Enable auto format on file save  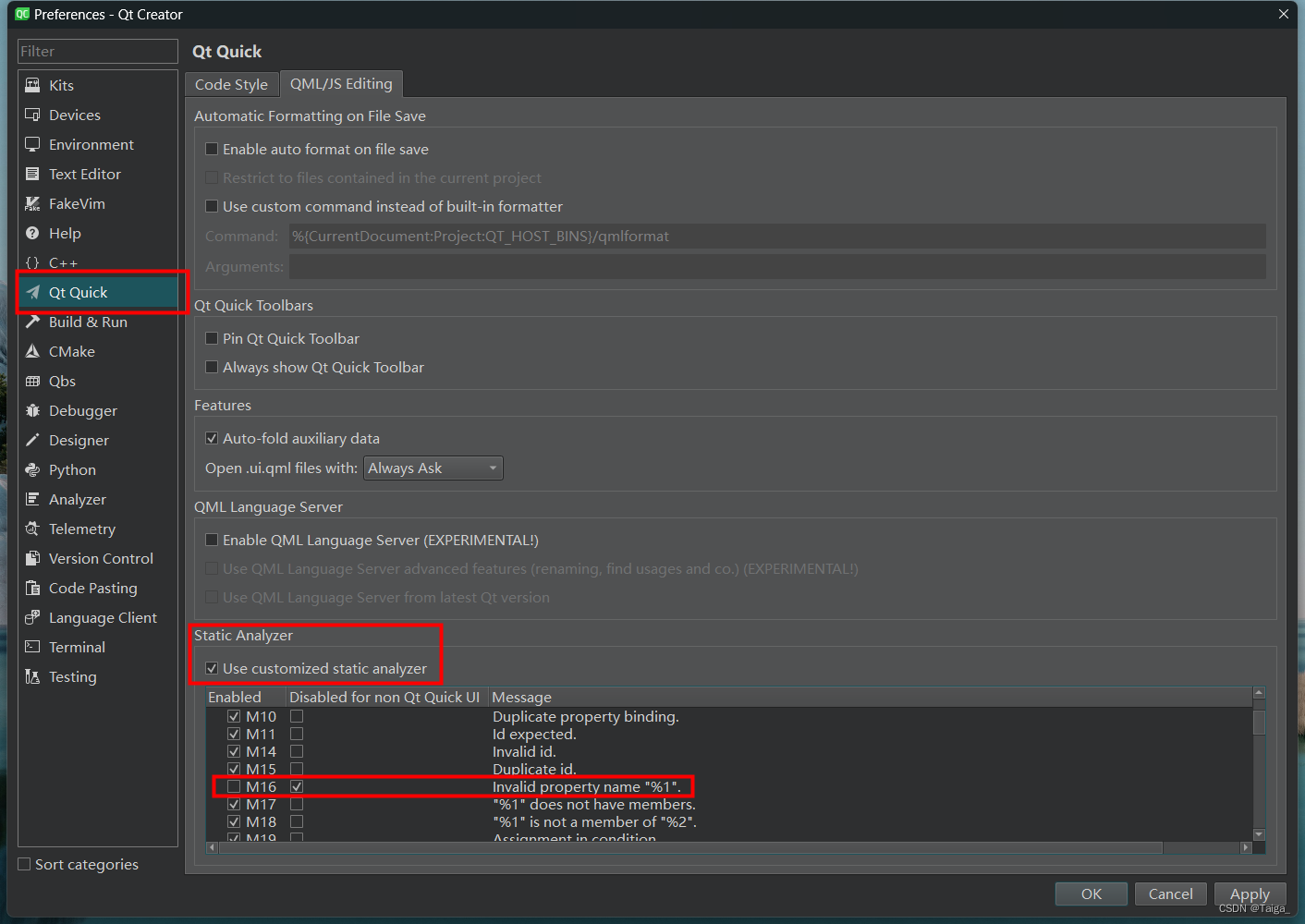pos(212,149)
